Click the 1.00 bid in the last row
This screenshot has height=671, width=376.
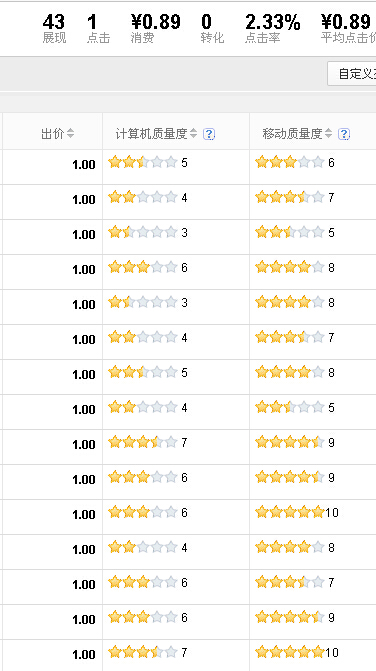coord(84,655)
